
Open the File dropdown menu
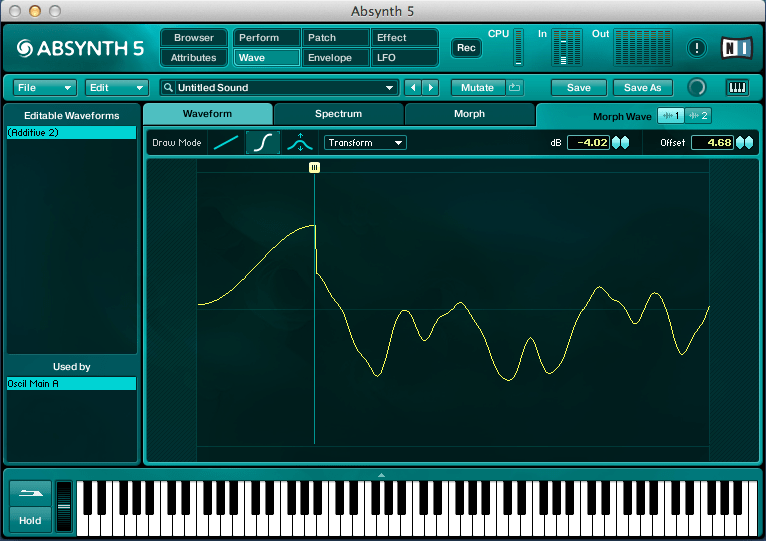point(44,88)
